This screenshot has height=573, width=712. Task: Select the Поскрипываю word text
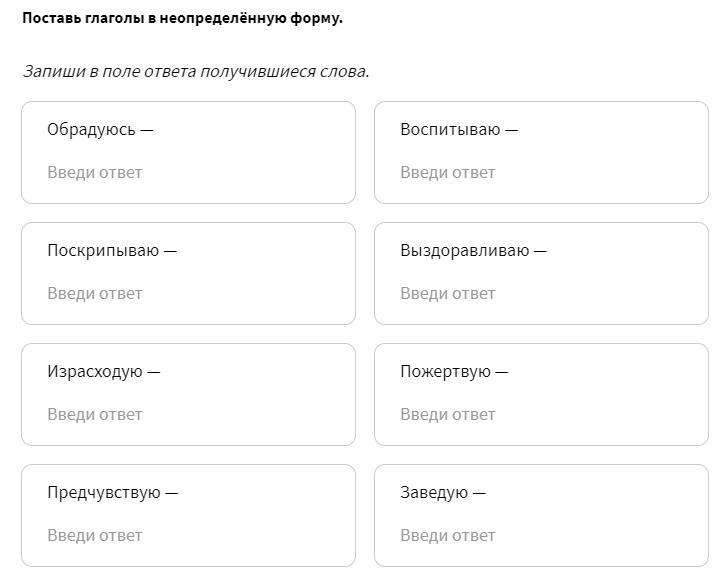[x=102, y=251]
